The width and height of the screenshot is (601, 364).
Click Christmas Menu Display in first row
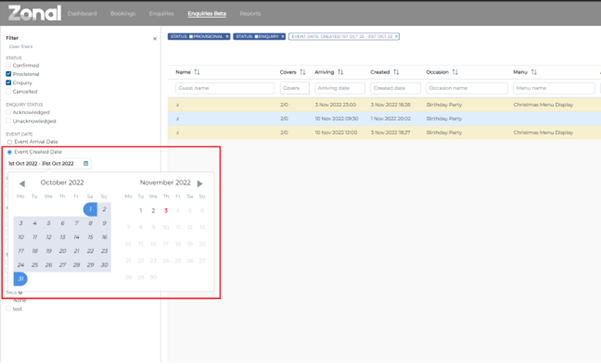(543, 105)
